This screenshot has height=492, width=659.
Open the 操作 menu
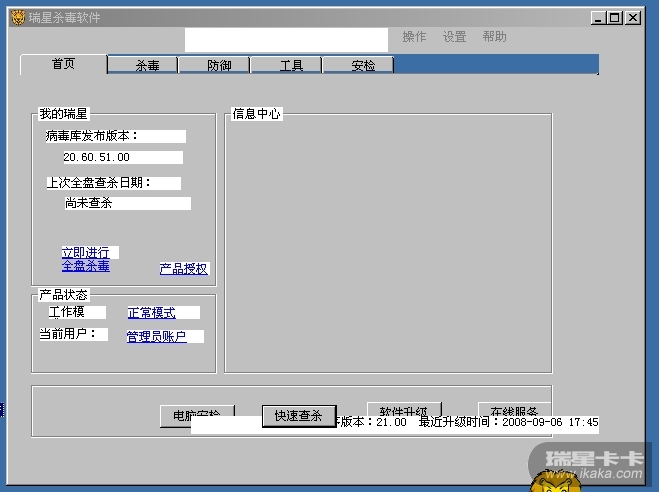tap(414, 37)
